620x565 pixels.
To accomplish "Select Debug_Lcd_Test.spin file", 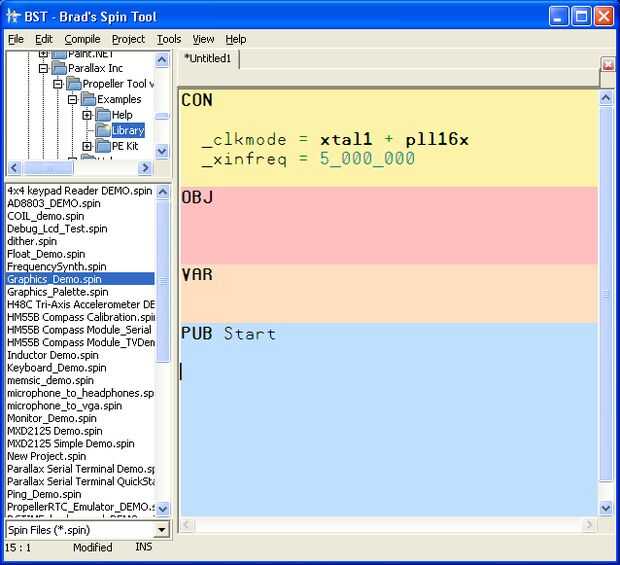I will [57, 229].
